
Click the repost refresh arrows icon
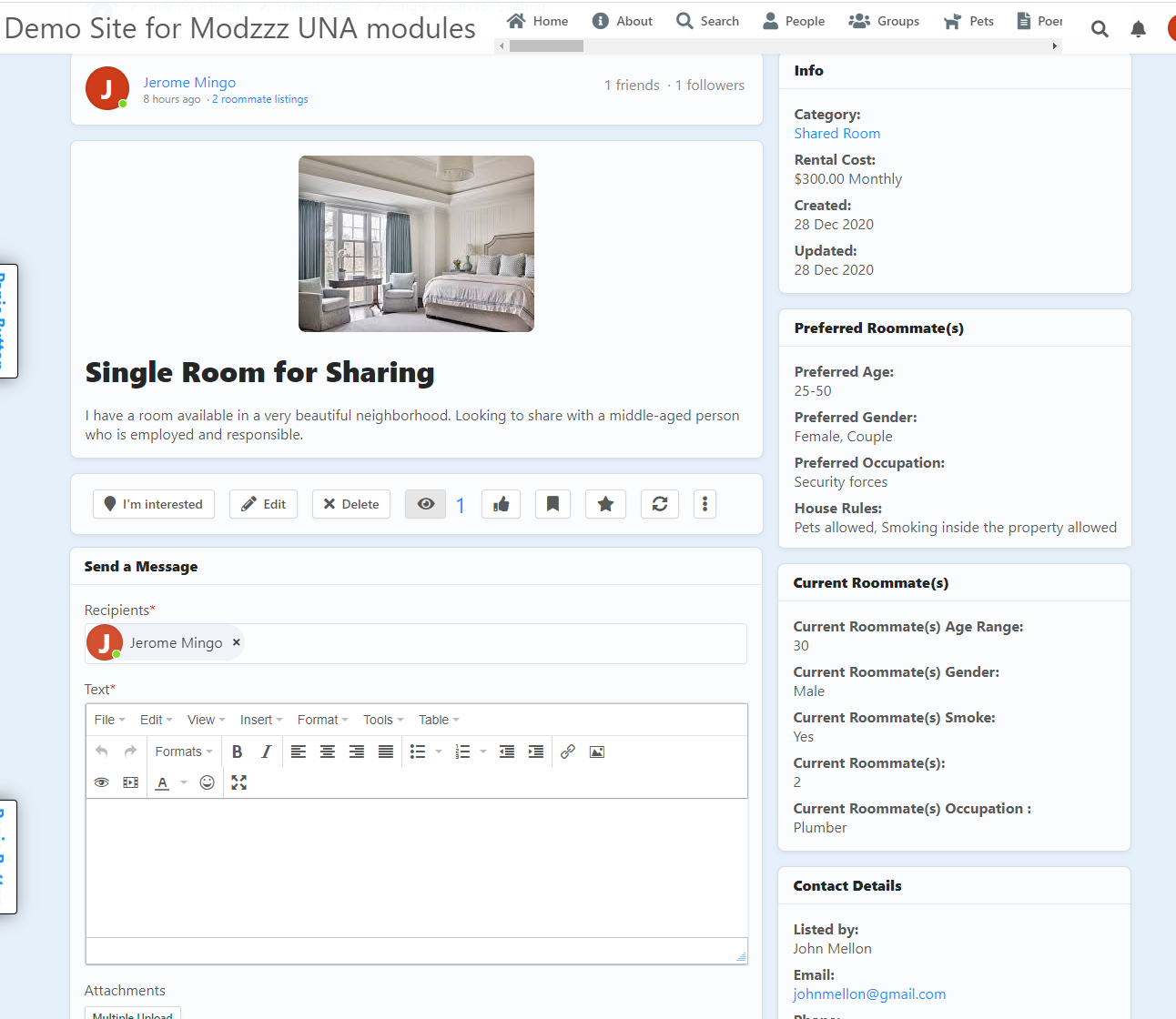click(660, 504)
